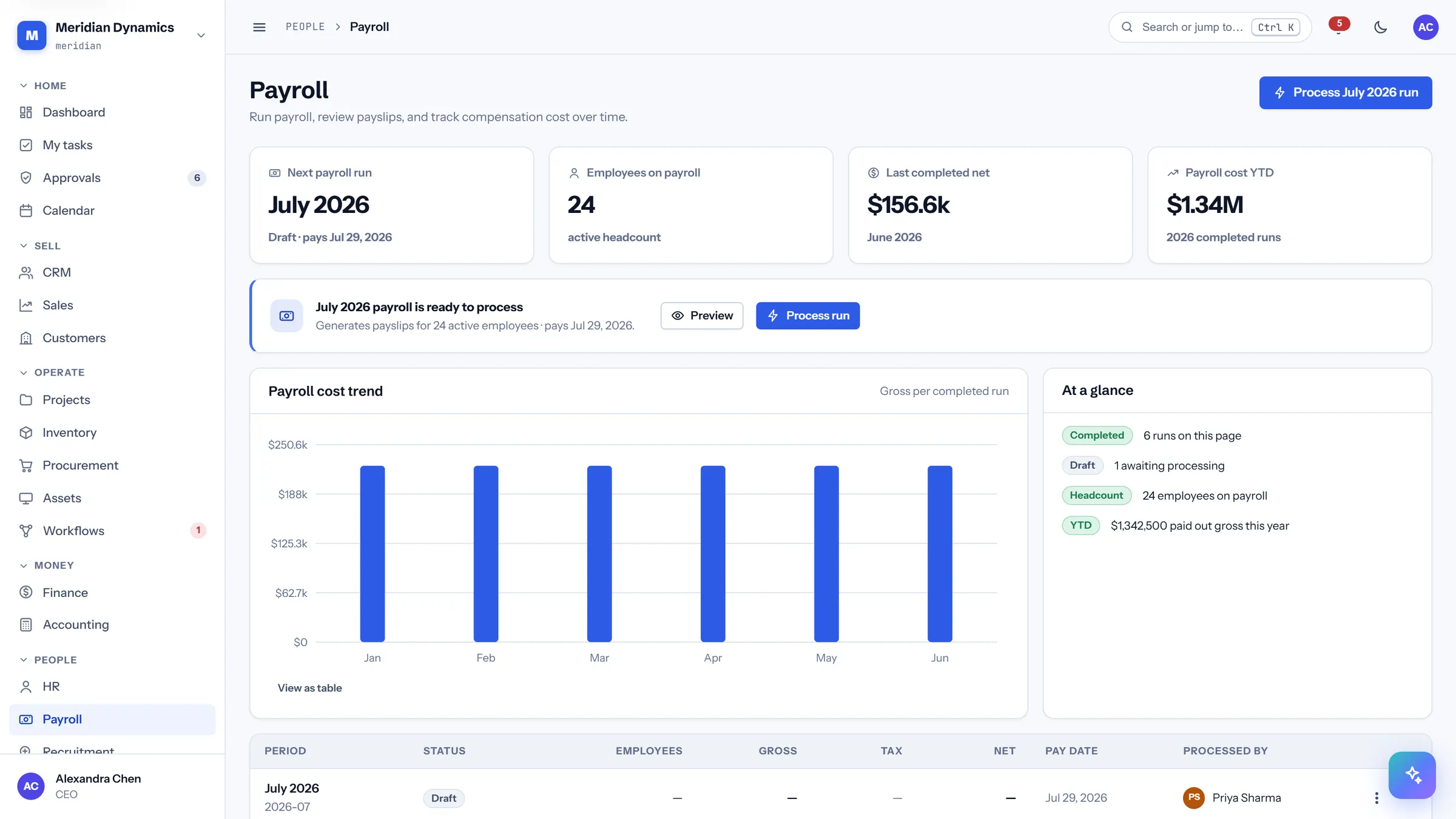
Task: Expand the Meridian Dynamics workspace switcher
Action: [201, 35]
